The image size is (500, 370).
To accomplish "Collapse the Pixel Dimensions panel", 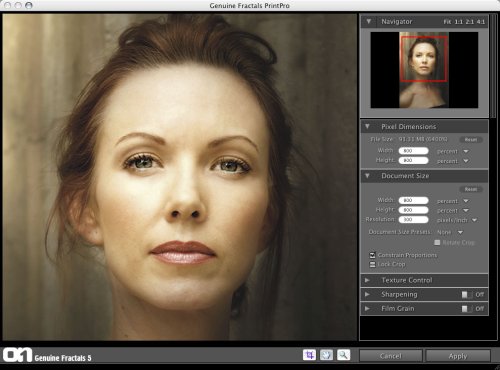I will click(x=367, y=126).
